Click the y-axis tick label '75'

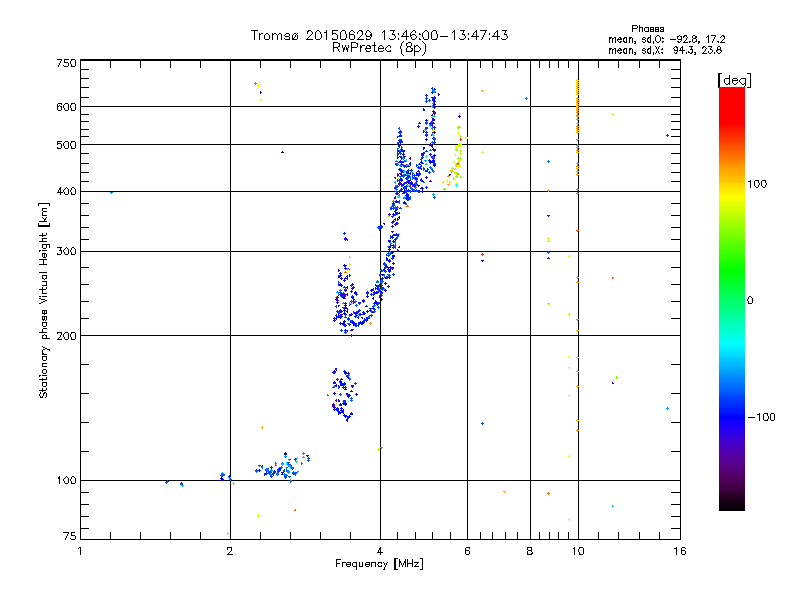[x=70, y=536]
